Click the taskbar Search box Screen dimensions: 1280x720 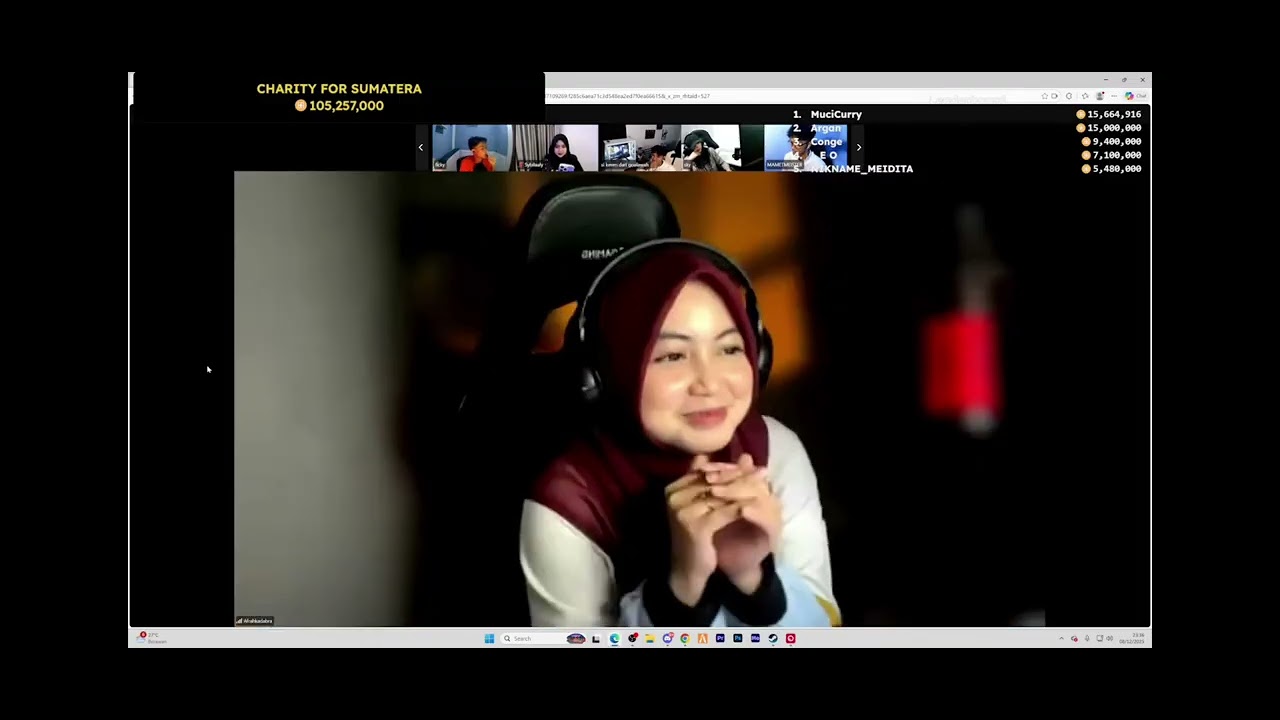543,638
